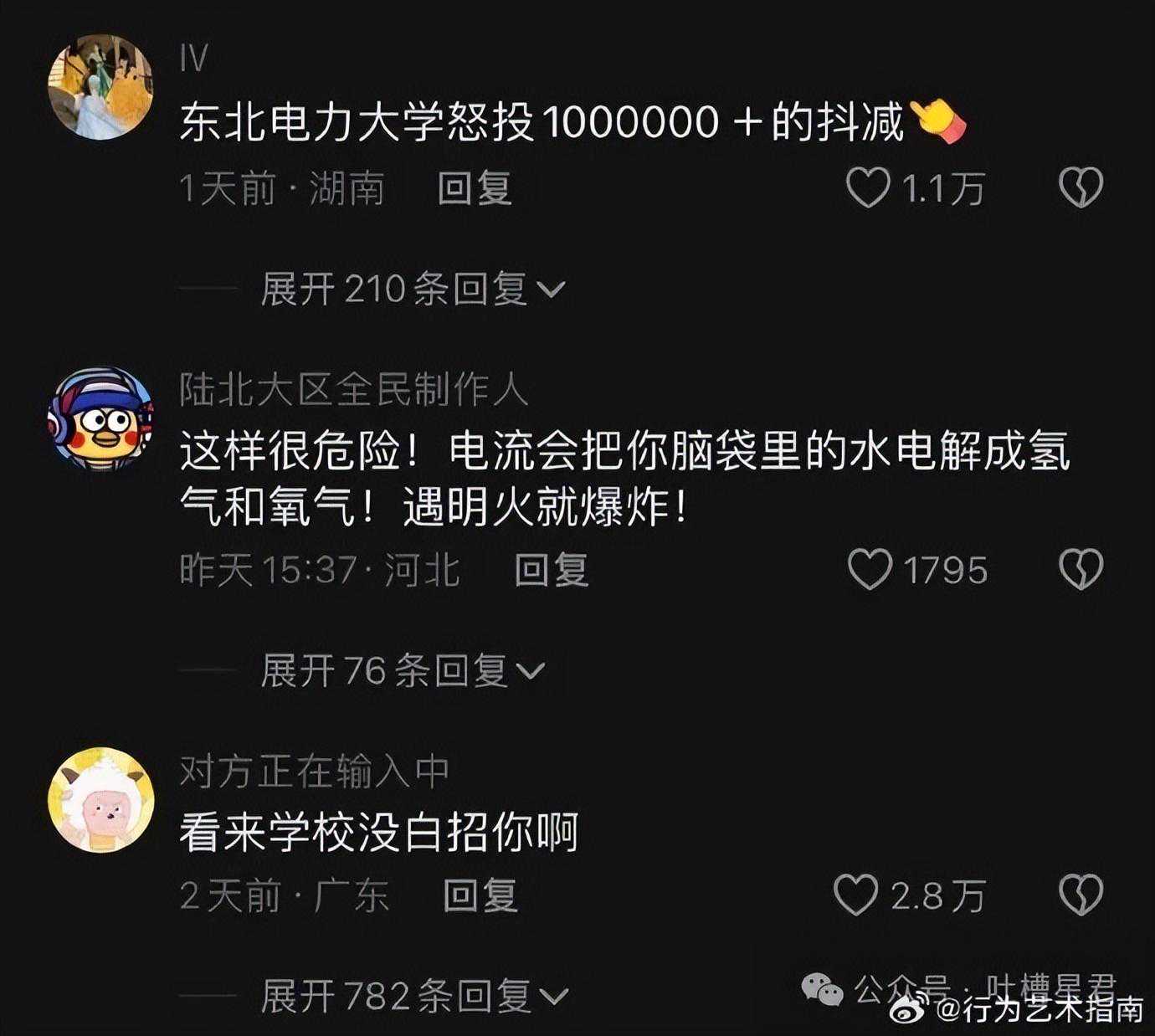The height and width of the screenshot is (1036, 1155).
Task: Open username 陆北大区全民制作人
Action: pos(354,390)
